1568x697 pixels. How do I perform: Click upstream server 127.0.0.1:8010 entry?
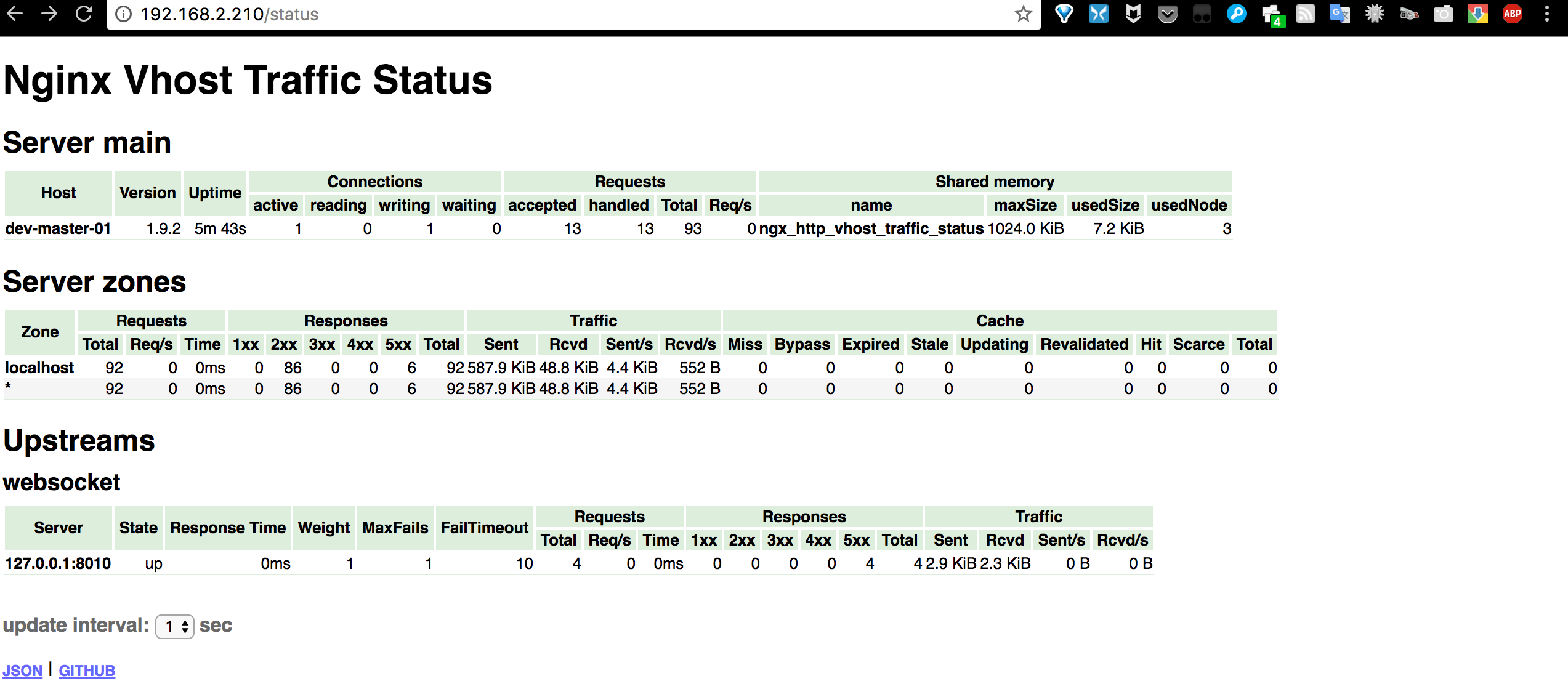tap(58, 563)
